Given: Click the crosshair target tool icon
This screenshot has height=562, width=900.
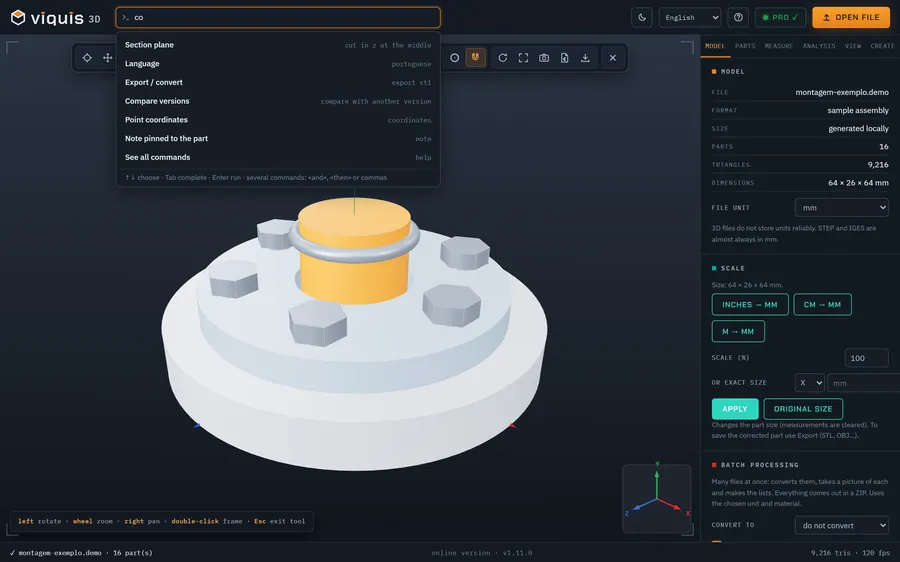Looking at the screenshot, I should (87, 57).
